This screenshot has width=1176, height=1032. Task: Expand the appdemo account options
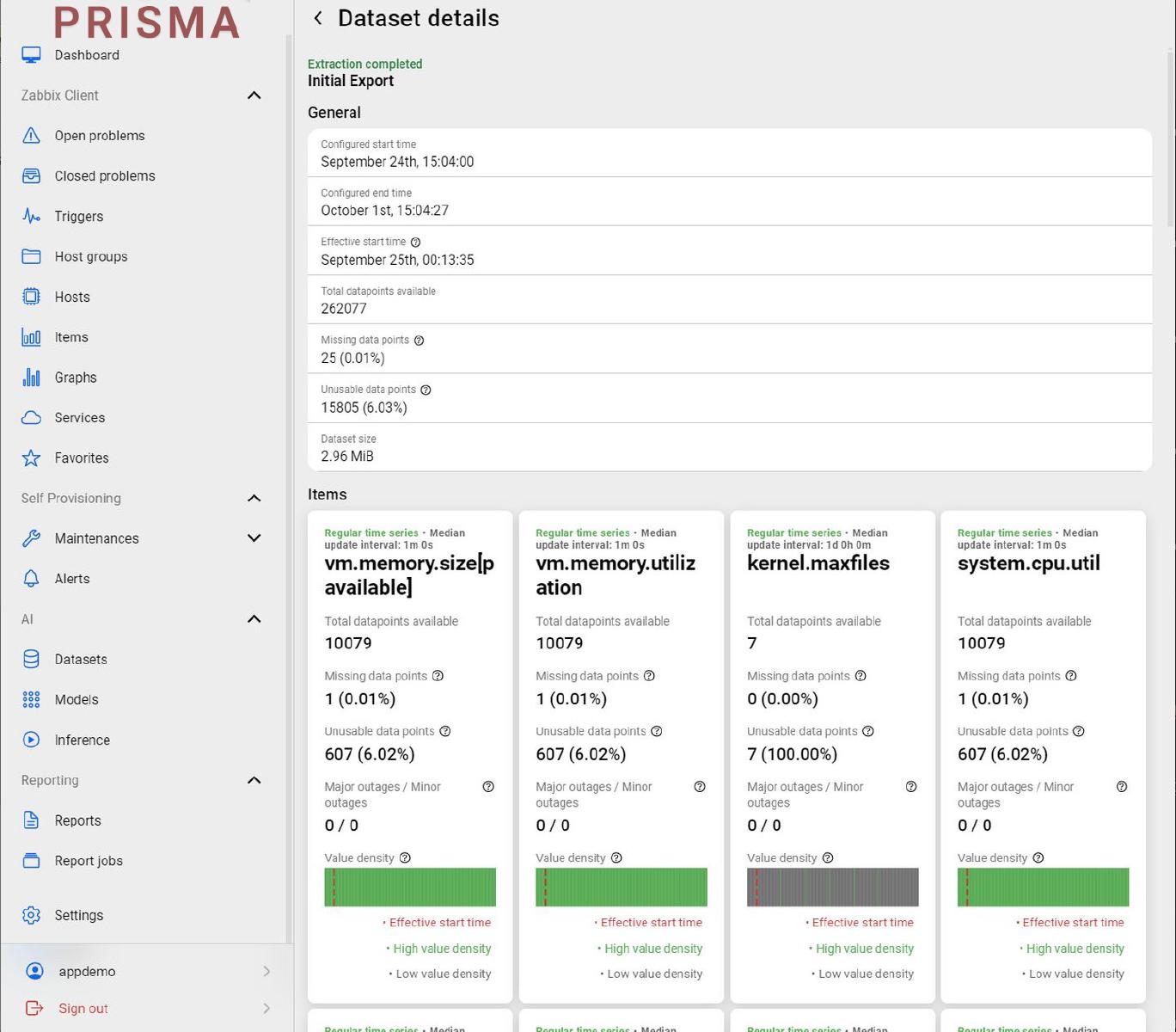tap(266, 971)
